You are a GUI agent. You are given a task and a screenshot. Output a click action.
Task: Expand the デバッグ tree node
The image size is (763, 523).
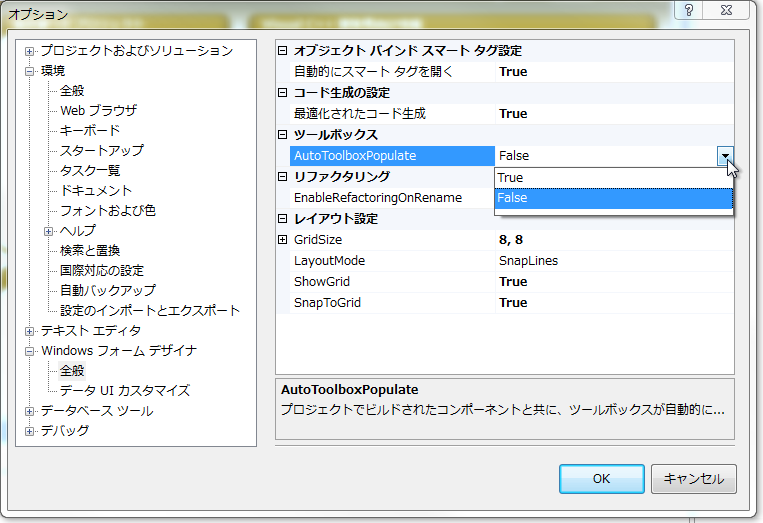pos(30,431)
